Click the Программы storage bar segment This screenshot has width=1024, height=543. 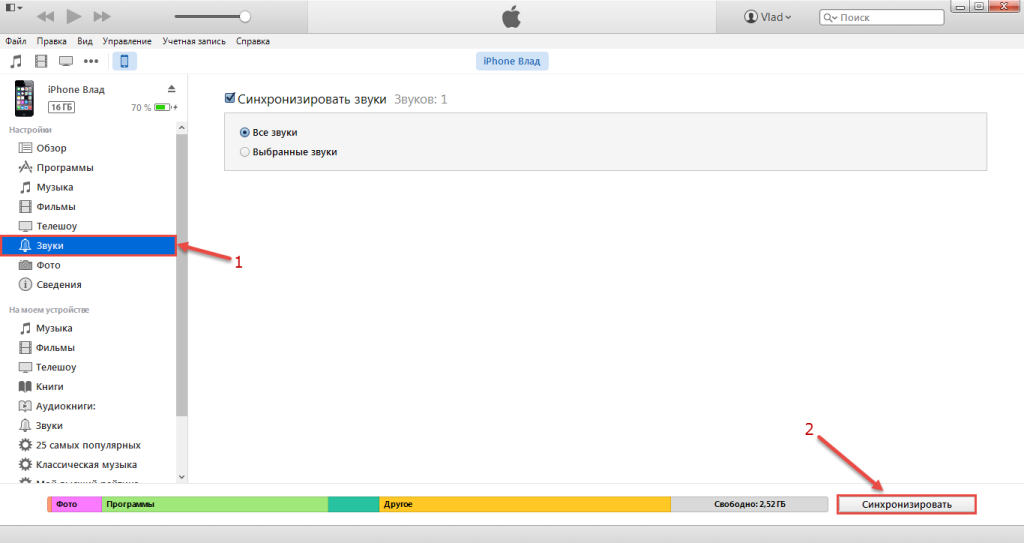(x=215, y=504)
